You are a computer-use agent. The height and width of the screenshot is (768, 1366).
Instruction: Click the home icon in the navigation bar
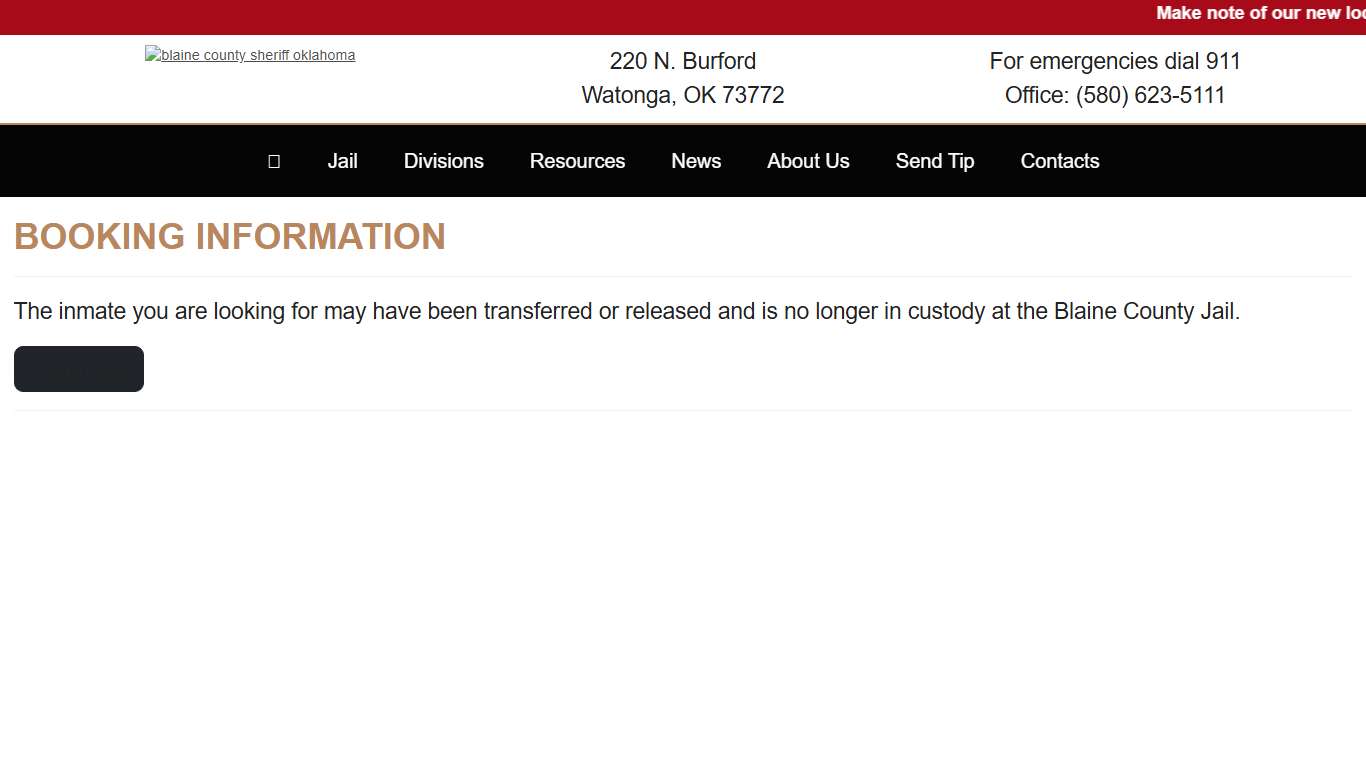[274, 161]
